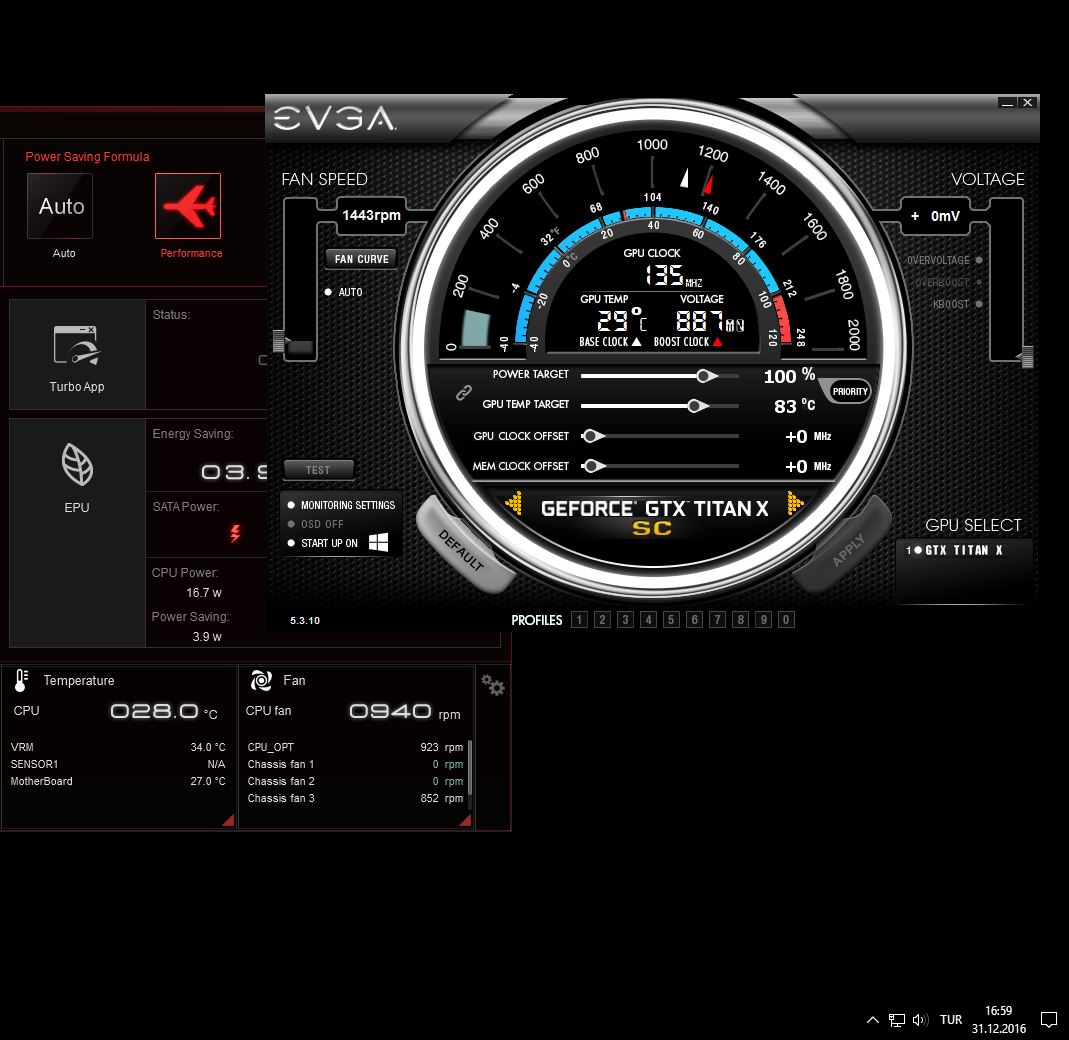Select profile slot 1
The width and height of the screenshot is (1069, 1040).
click(x=579, y=620)
